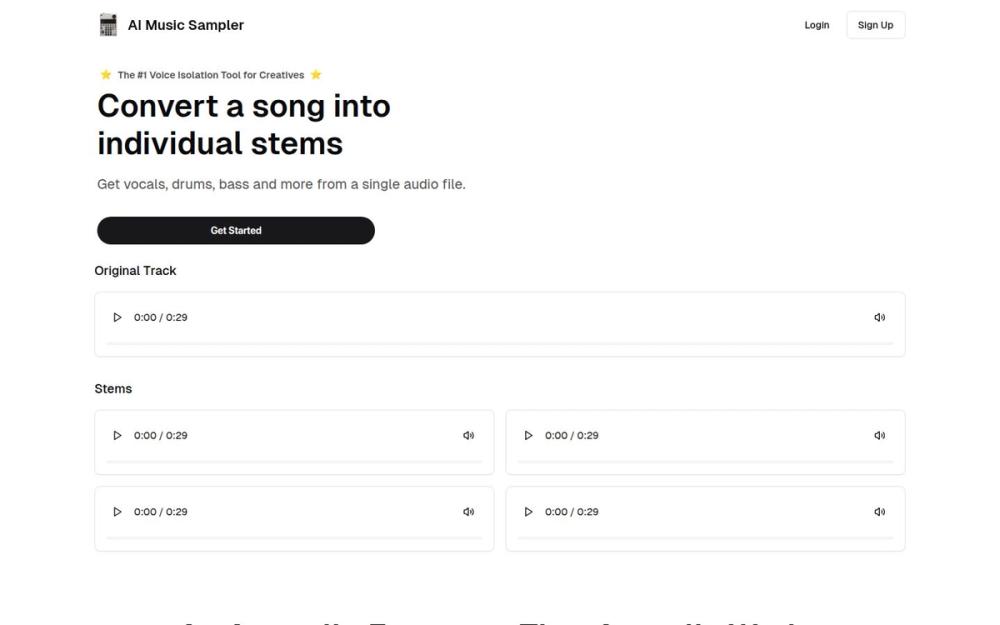Seek on the top-left stem progress bar
This screenshot has height=625, width=1000.
tap(294, 461)
